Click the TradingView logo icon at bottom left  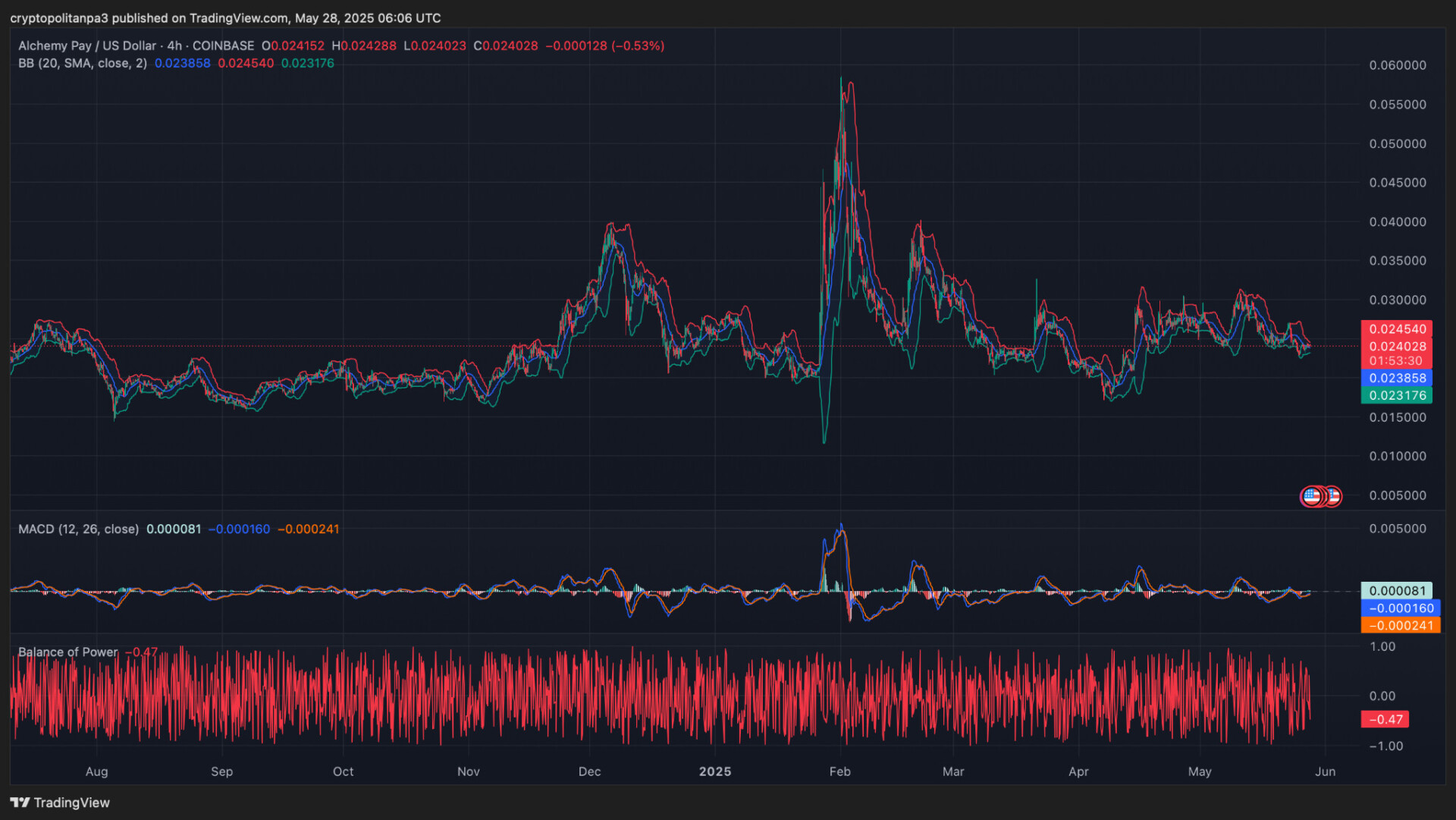(x=20, y=803)
